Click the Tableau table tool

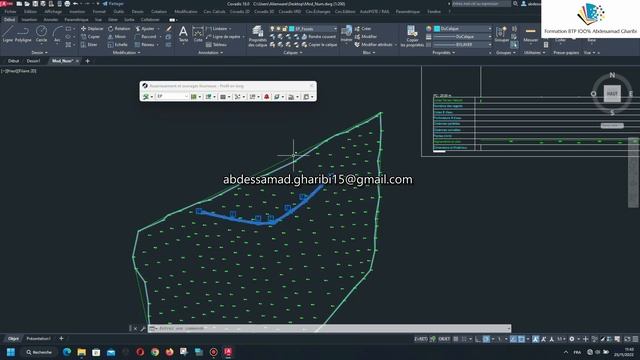coord(216,44)
